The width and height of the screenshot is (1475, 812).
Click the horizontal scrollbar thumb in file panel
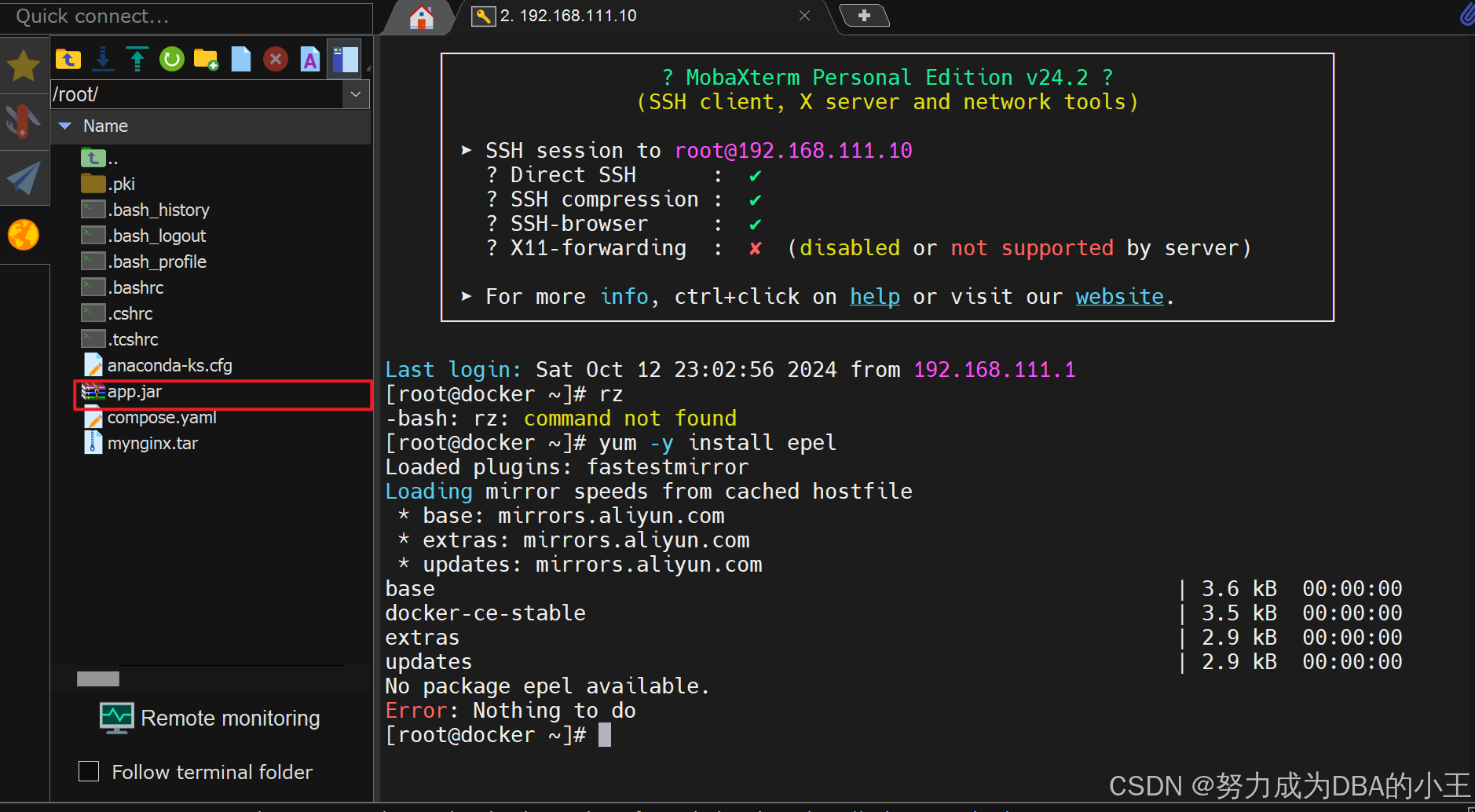[x=98, y=678]
